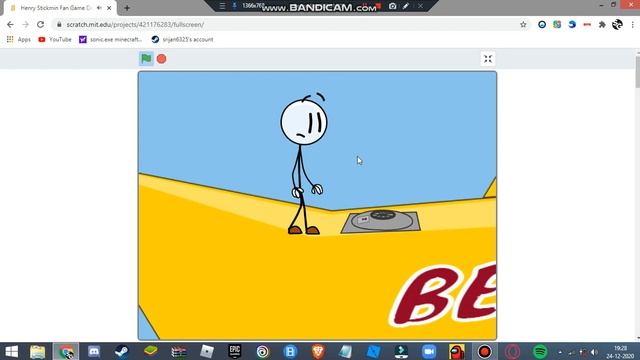The image size is (640, 360).
Task: Open Discord from the taskbar
Action: pos(94,351)
